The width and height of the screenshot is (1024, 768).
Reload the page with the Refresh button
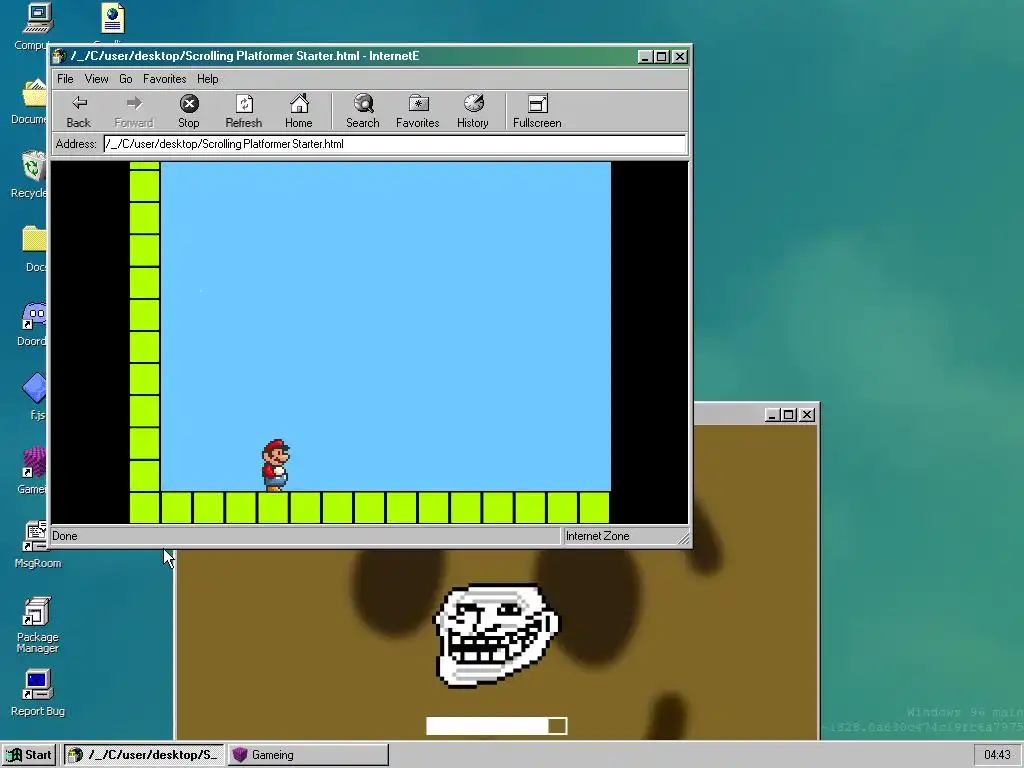click(244, 111)
